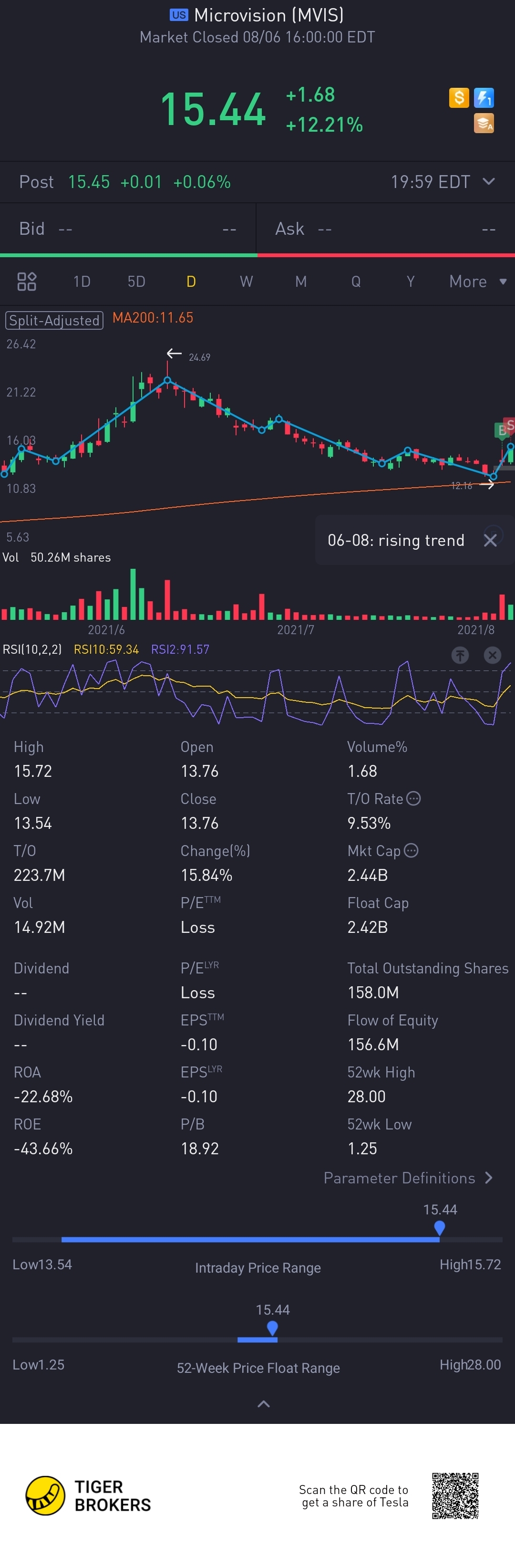Tap the 12.16 low price label

pos(462,485)
